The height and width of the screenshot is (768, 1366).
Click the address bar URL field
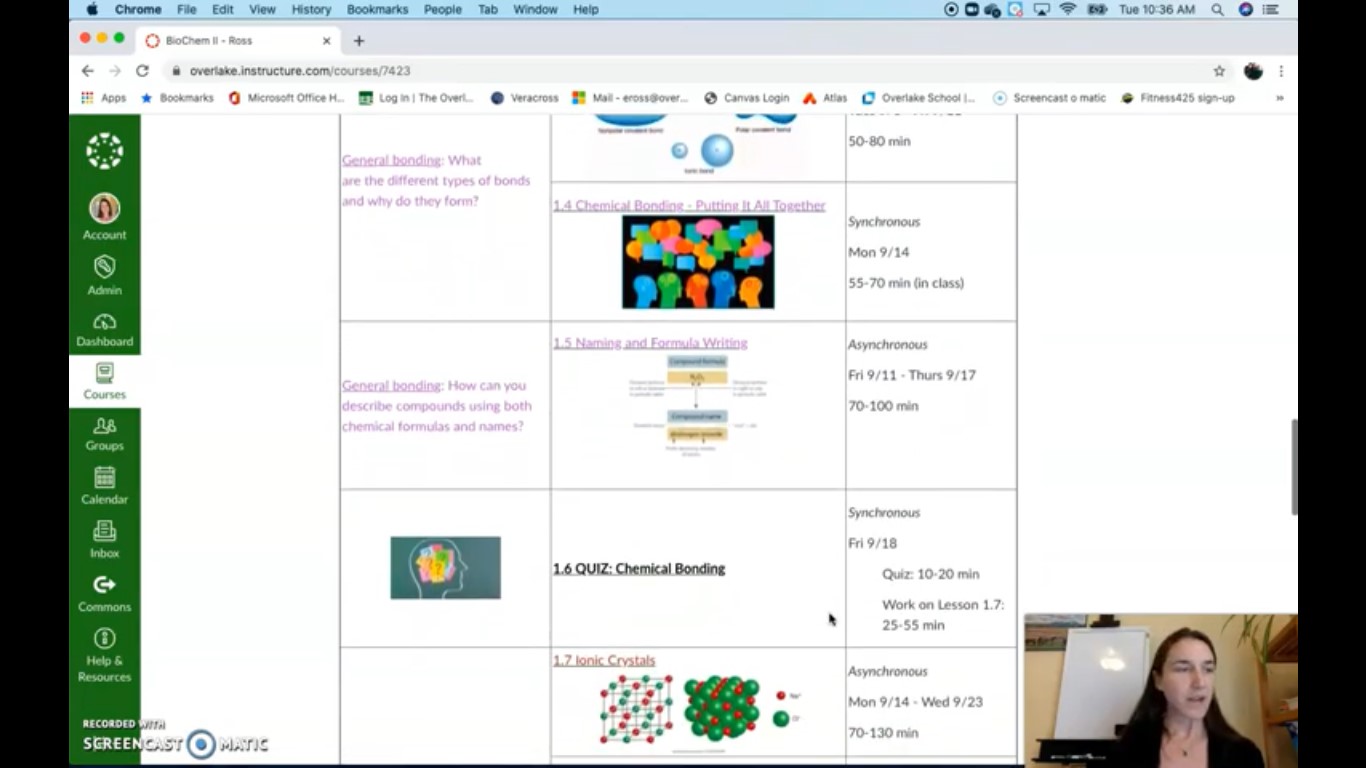coord(690,71)
